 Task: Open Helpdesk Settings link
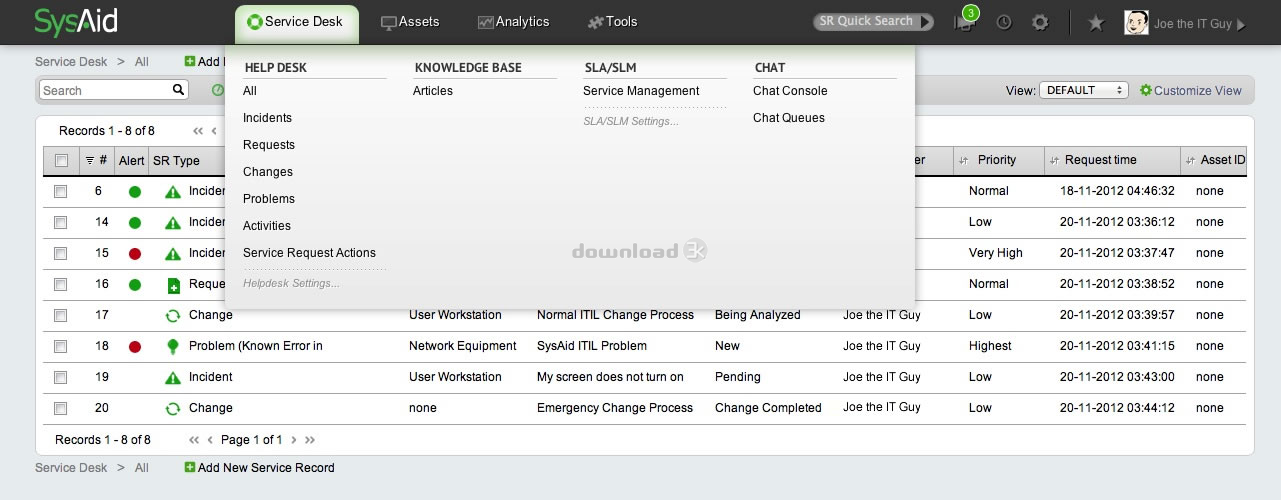pos(291,284)
